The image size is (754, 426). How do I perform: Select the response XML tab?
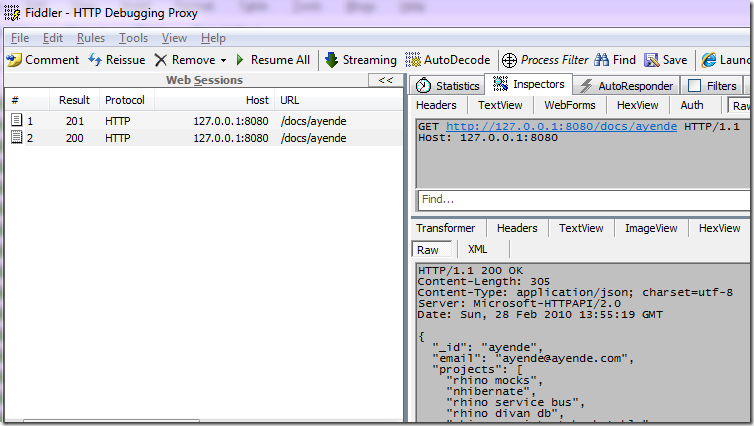pos(478,249)
